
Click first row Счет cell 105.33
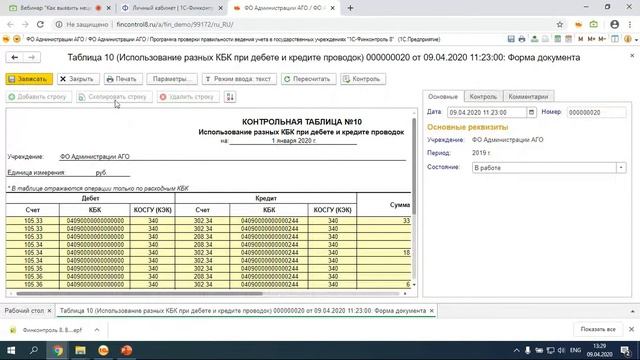click(33, 221)
